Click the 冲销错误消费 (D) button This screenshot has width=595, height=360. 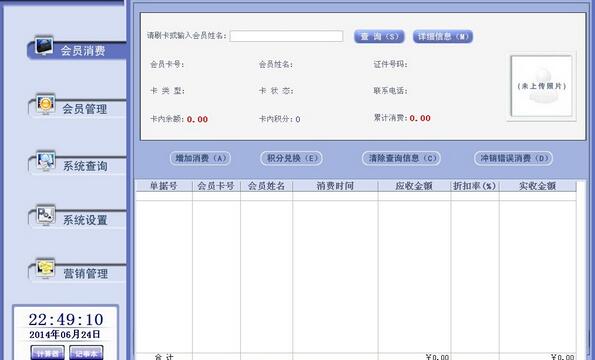click(x=513, y=158)
